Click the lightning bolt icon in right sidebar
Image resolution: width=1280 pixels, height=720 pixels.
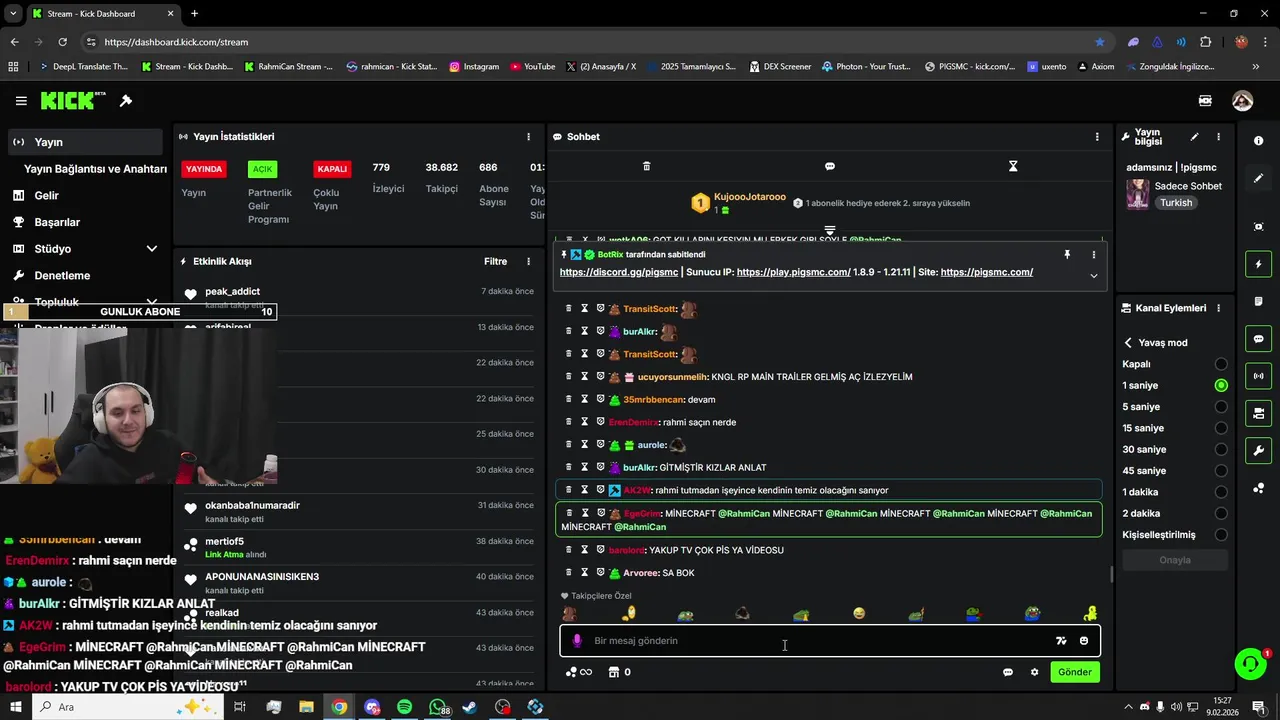tap(1258, 264)
